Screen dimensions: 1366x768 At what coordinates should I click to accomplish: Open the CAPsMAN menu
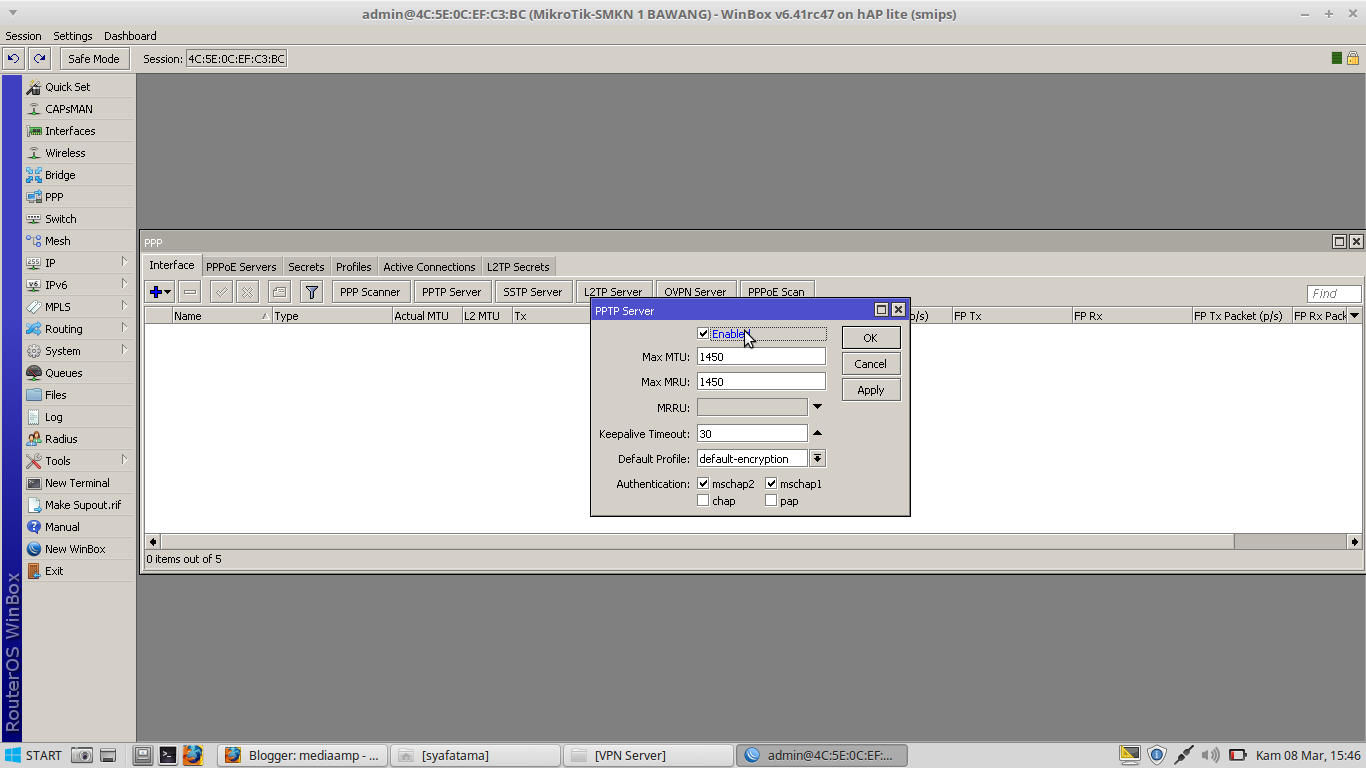coord(79,109)
